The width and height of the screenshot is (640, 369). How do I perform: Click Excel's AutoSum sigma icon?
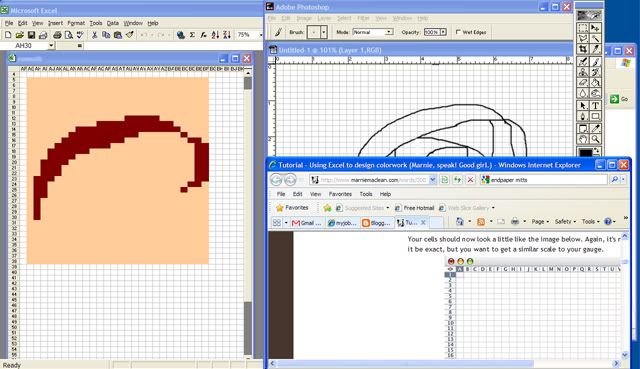[192, 35]
